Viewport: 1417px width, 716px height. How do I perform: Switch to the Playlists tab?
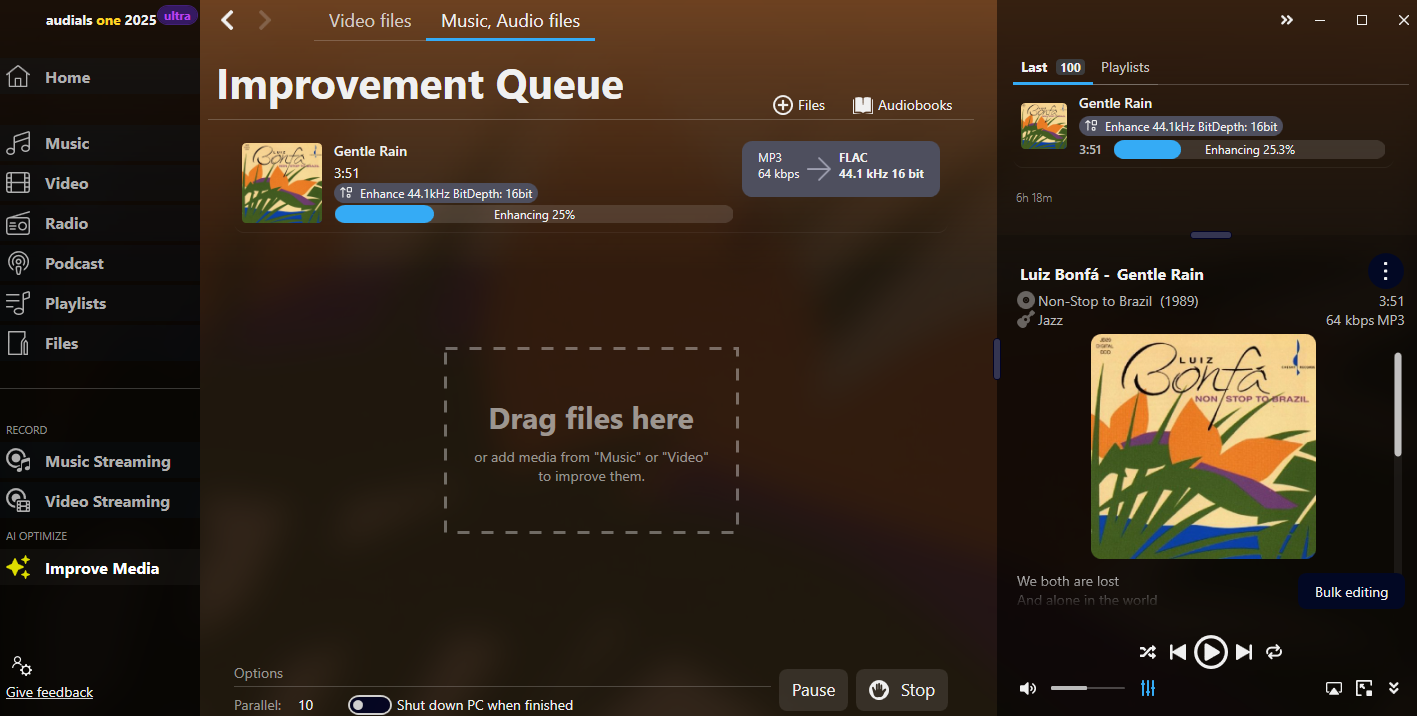point(1125,67)
